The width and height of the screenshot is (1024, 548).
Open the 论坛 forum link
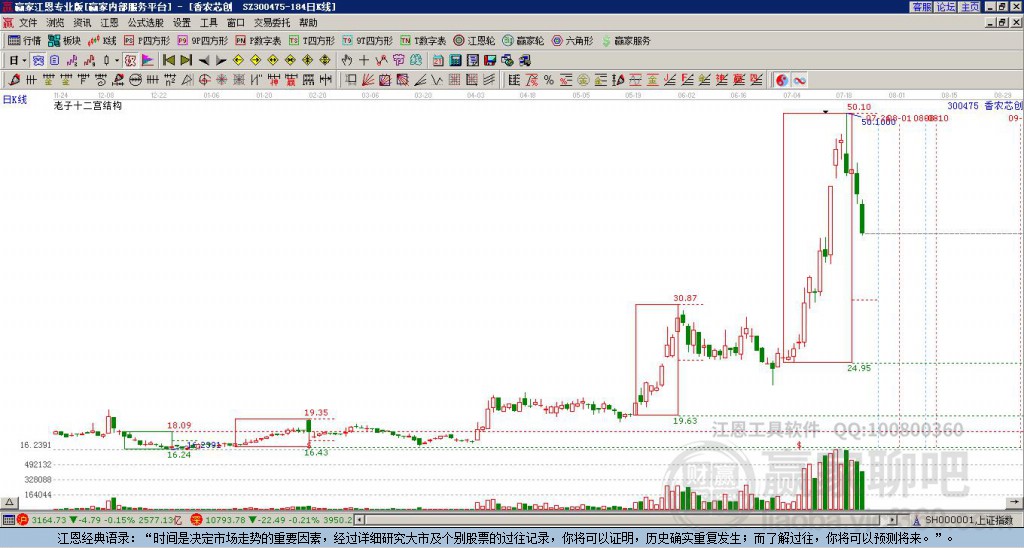coord(945,7)
